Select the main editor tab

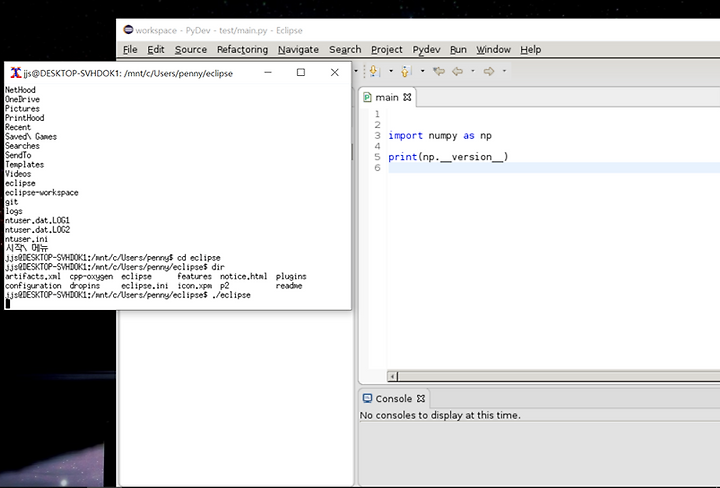point(387,97)
